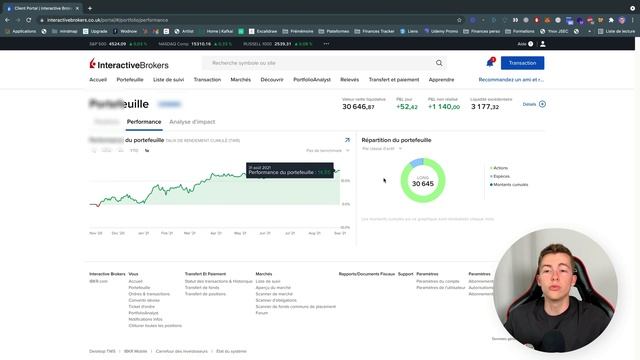Open the Relevés menu
The width and height of the screenshot is (640, 360).
click(x=349, y=80)
